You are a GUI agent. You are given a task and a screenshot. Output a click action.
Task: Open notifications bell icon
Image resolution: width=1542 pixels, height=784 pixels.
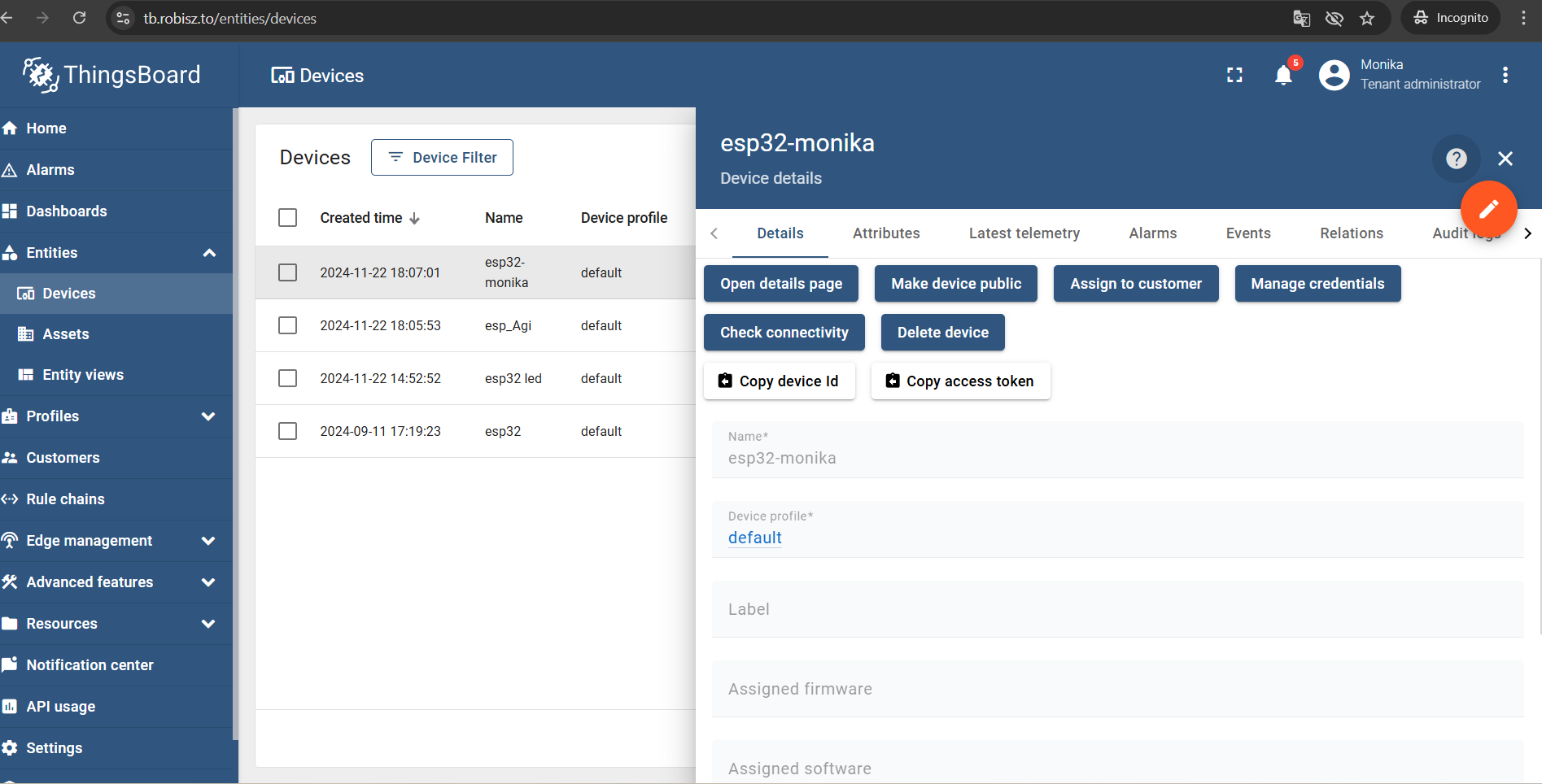1283,76
